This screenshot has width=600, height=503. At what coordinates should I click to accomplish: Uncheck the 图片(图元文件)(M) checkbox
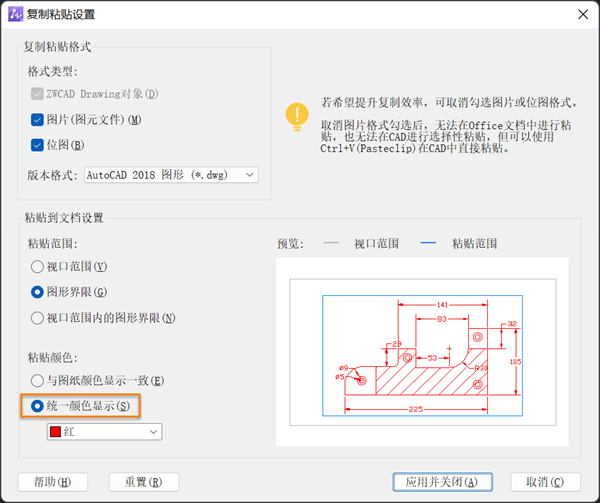[x=37, y=120]
